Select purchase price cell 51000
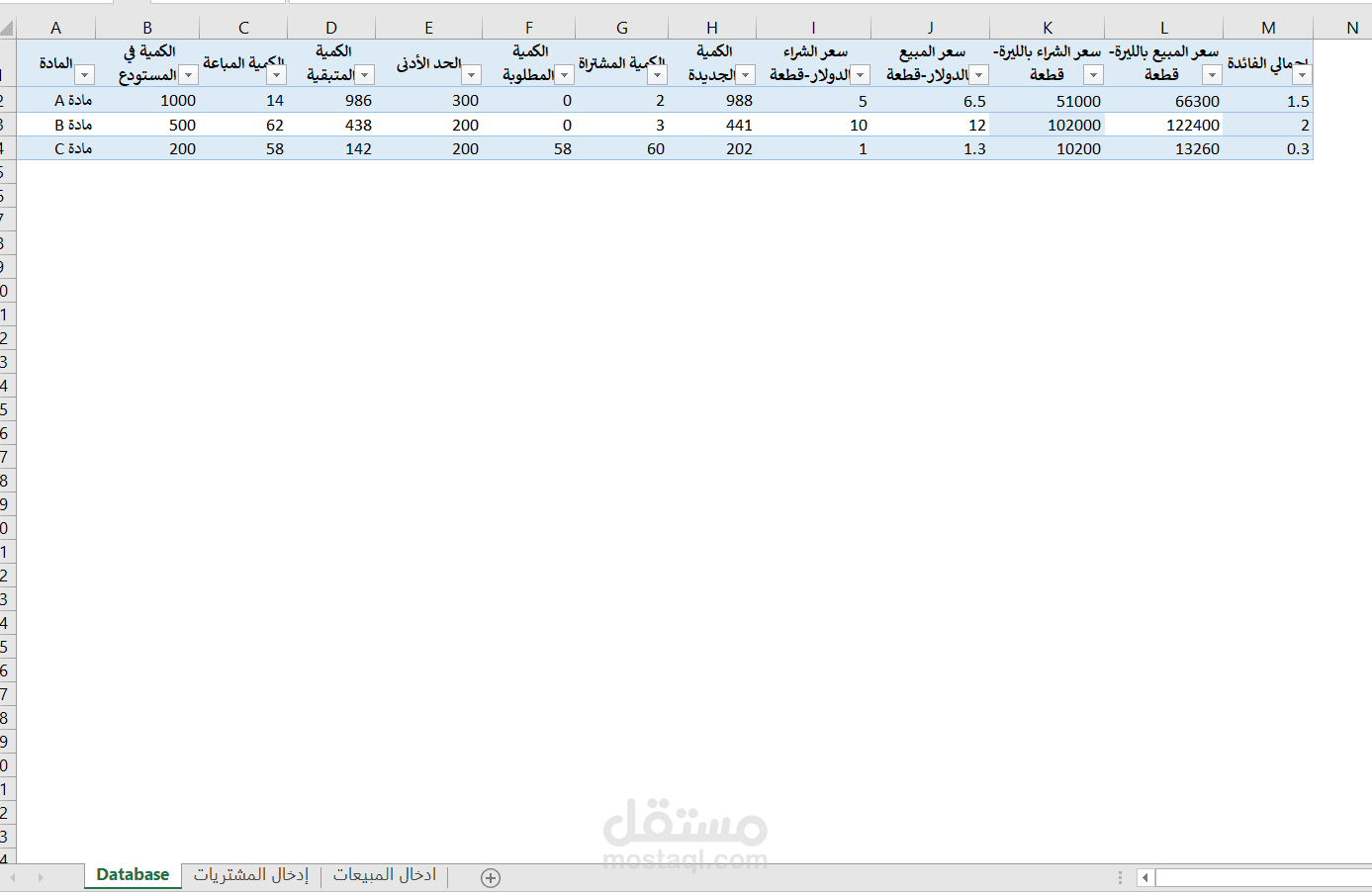 1047,100
